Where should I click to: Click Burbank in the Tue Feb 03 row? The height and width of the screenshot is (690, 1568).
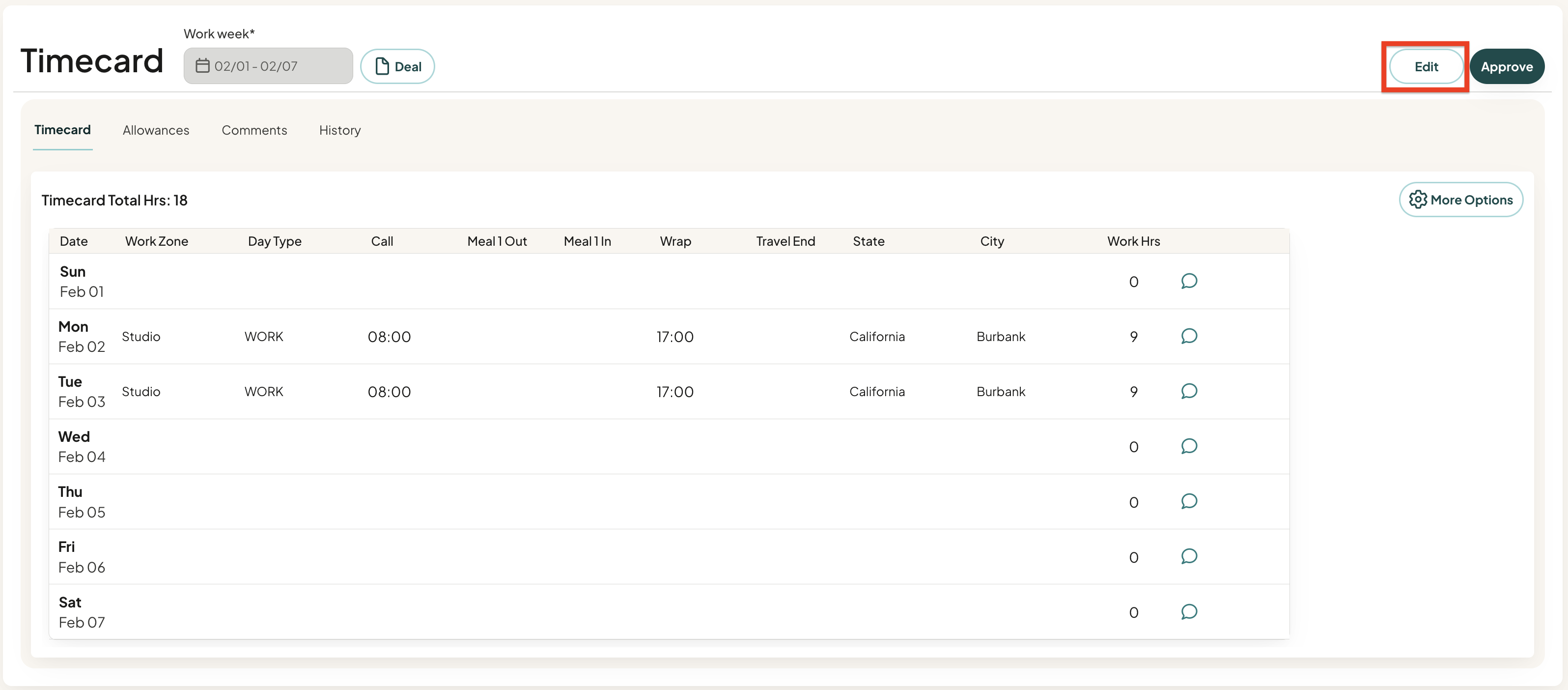point(1001,391)
